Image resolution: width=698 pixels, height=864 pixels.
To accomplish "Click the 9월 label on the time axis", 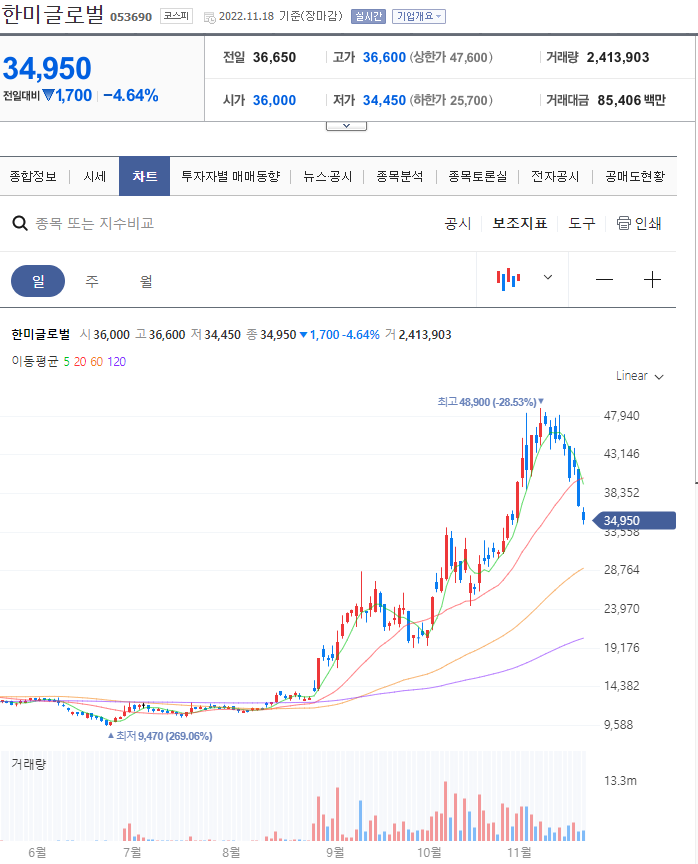I will (x=335, y=852).
